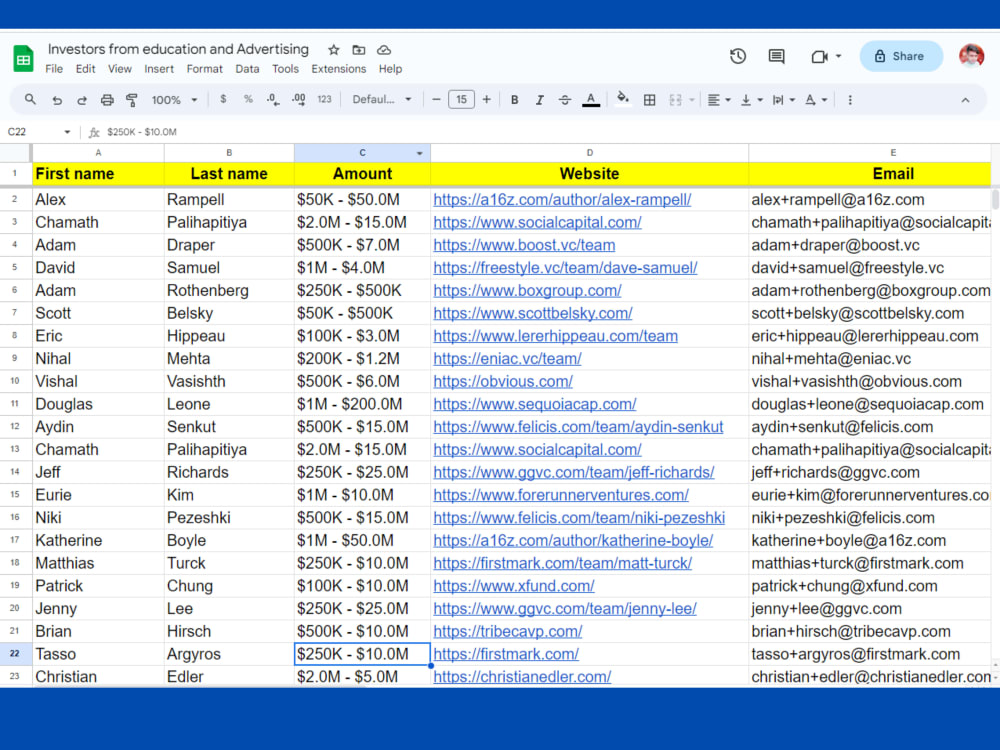Increase the font size
Screen dimensions: 1000x750
pyautogui.click(x=487, y=99)
